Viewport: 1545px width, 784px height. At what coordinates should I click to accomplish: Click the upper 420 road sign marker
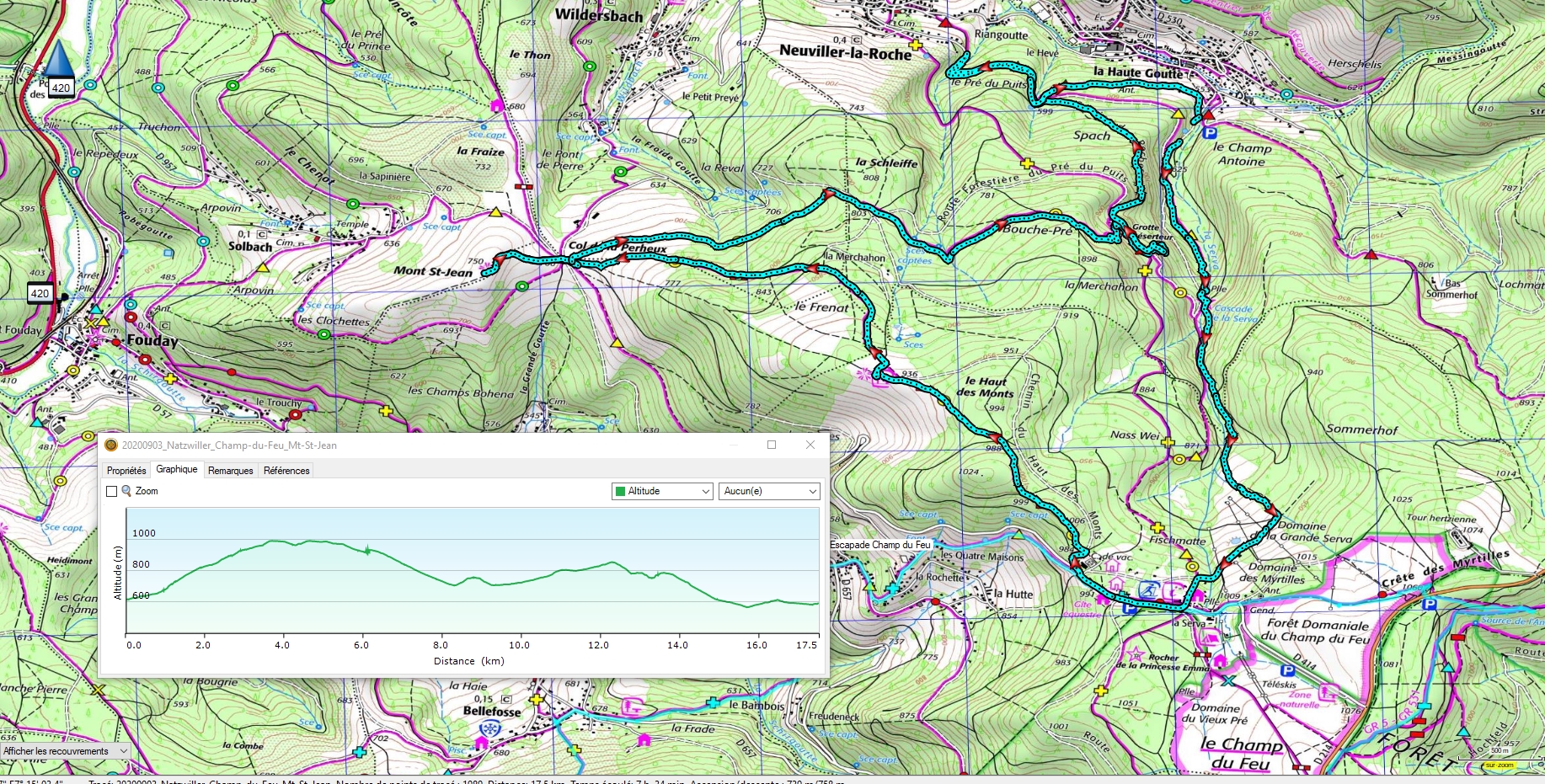click(x=61, y=88)
